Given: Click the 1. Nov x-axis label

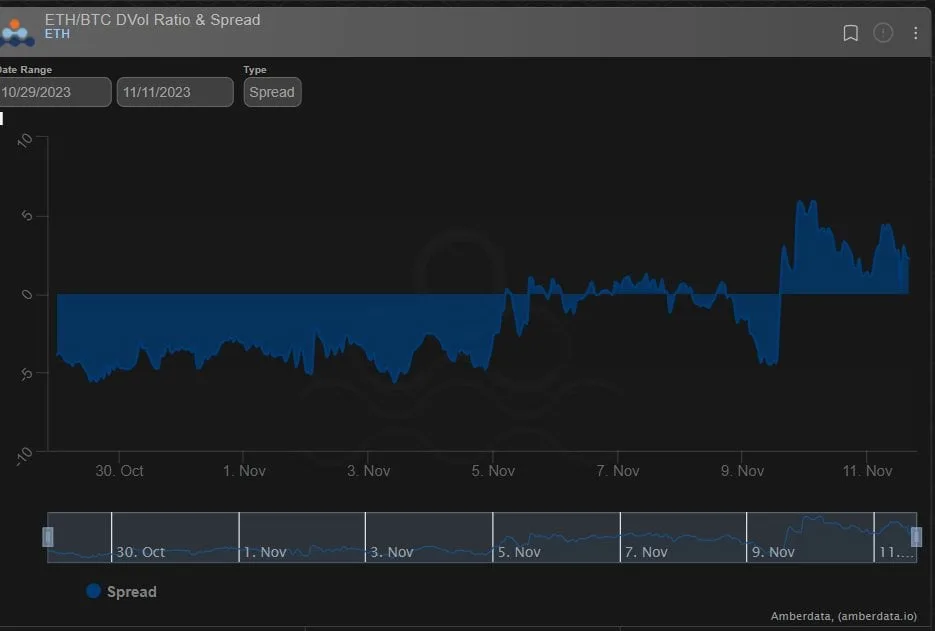Looking at the screenshot, I should coord(244,471).
